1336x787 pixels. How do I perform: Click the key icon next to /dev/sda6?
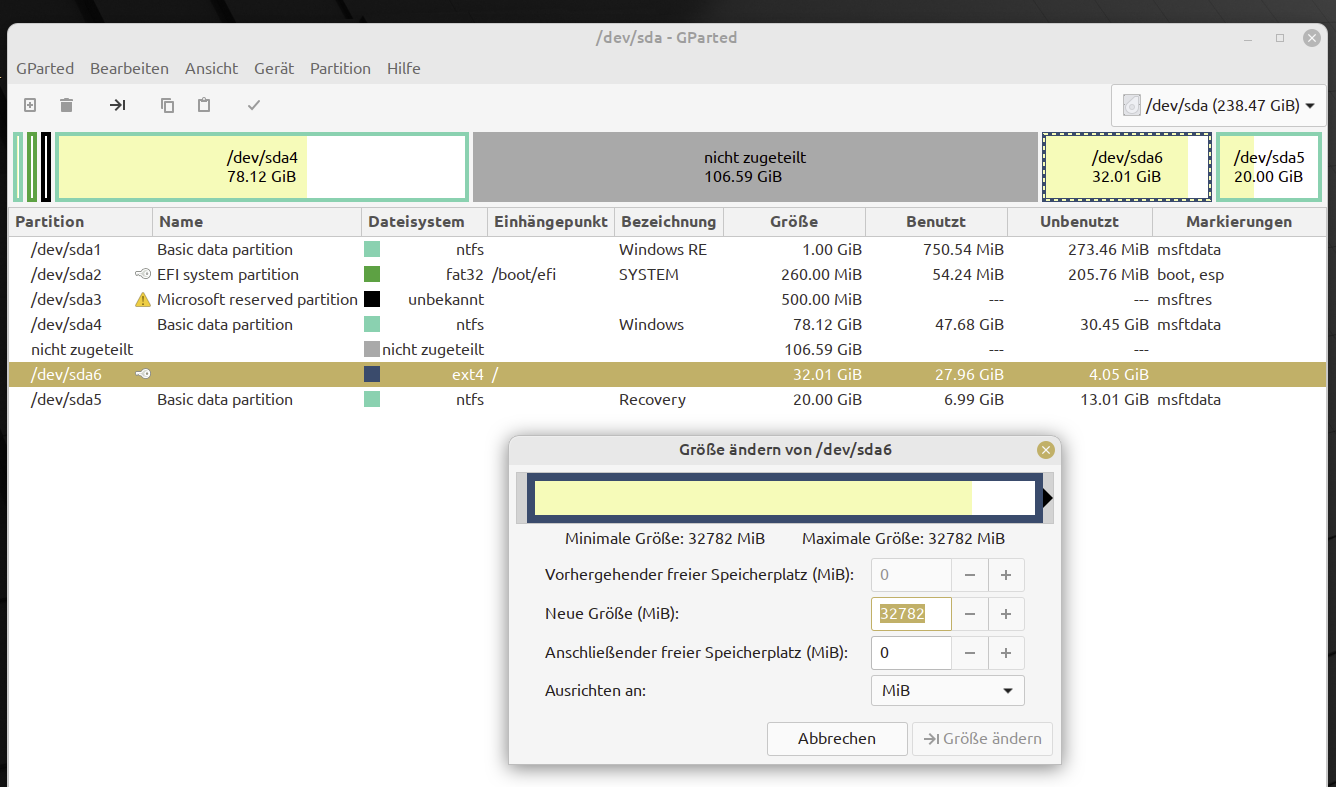coord(143,374)
